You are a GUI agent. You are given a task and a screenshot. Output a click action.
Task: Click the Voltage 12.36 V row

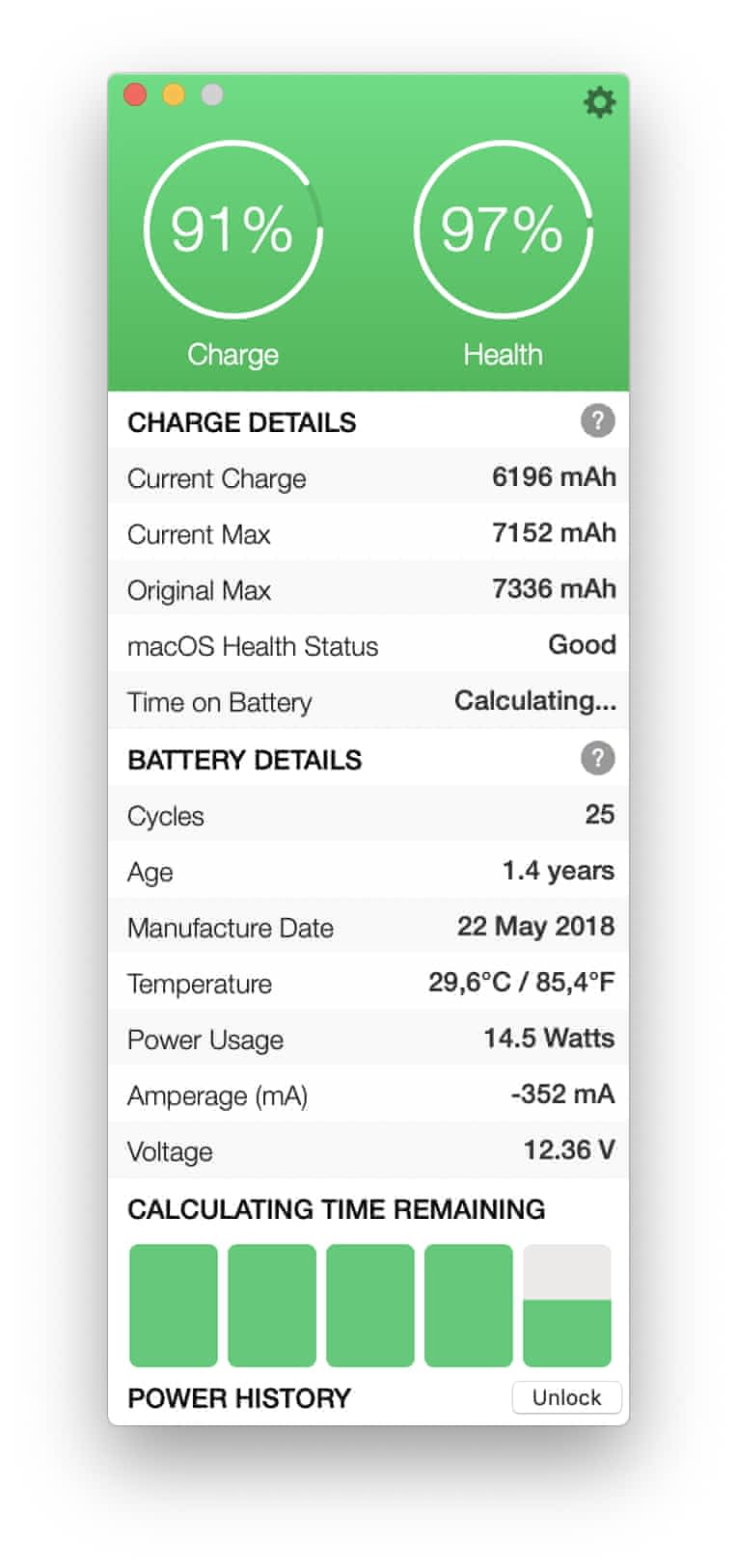368,1150
